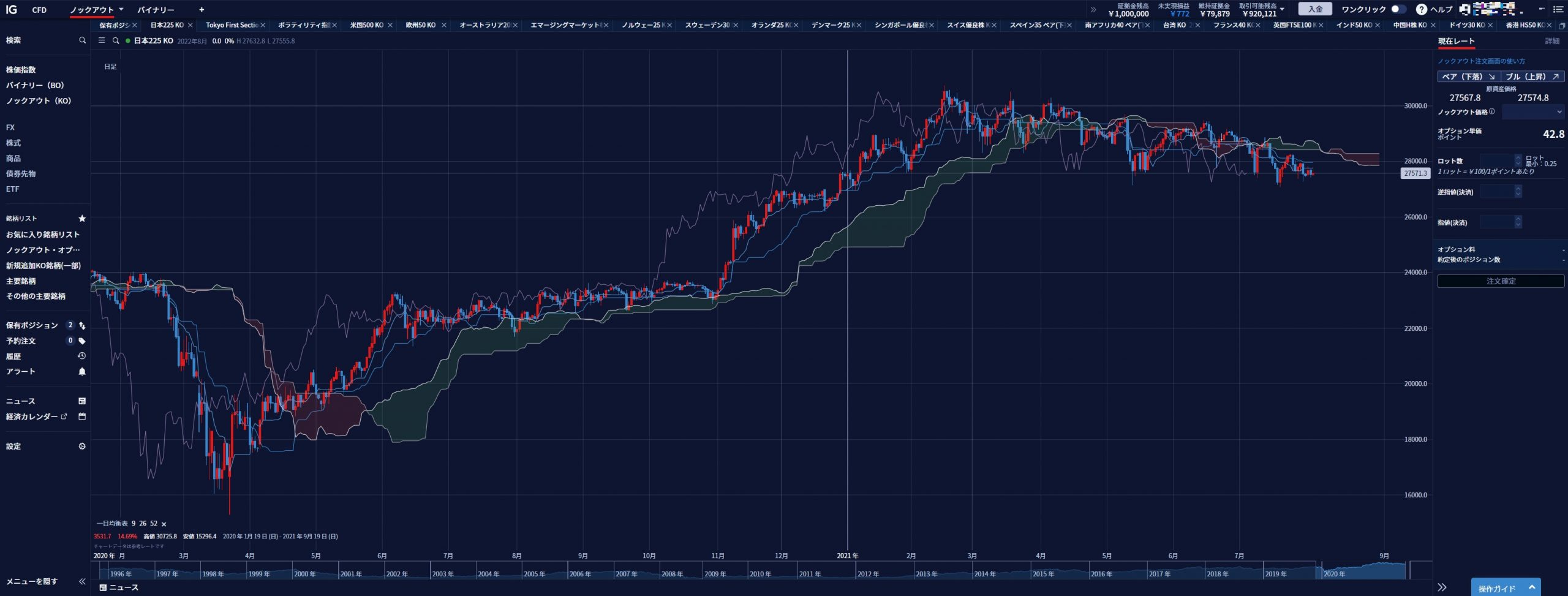
Task: Click the 指値(決済) input field
Action: coord(1496,222)
